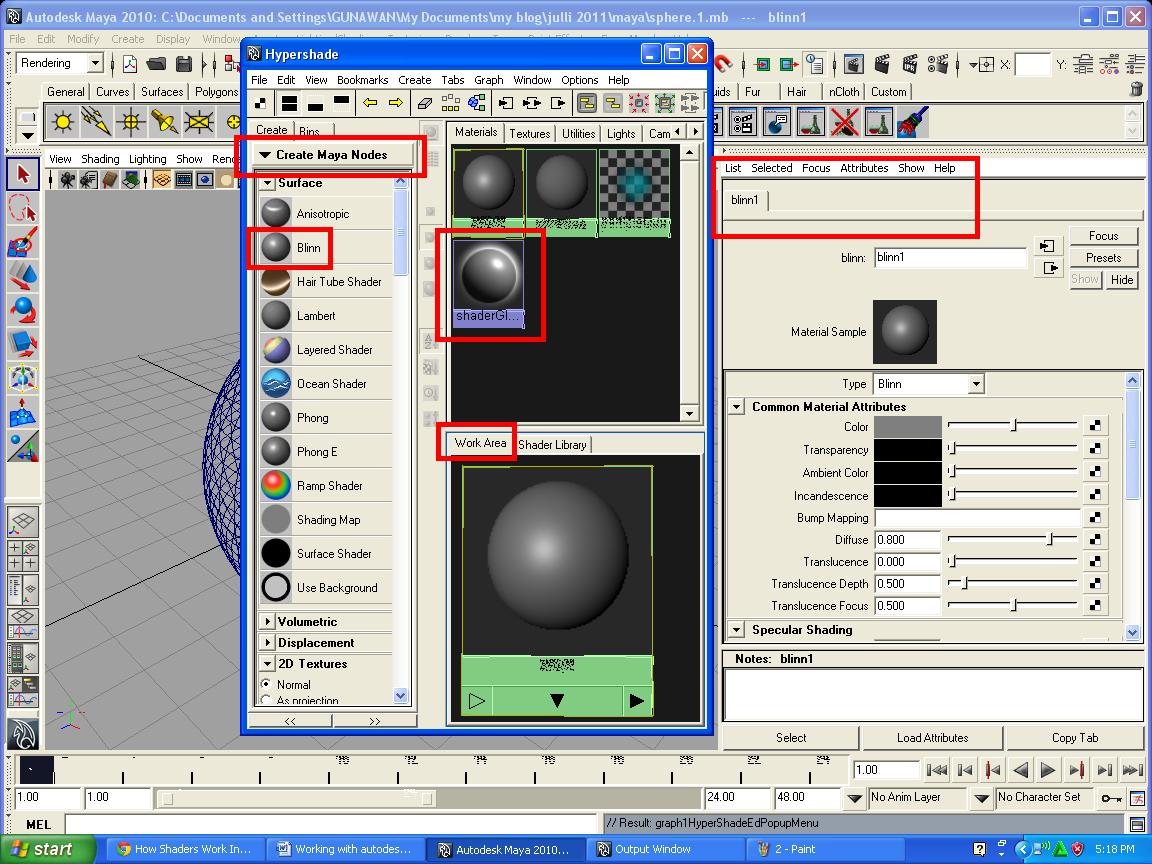Map a texture to the Color attribute
This screenshot has width=1152, height=864.
point(1095,425)
